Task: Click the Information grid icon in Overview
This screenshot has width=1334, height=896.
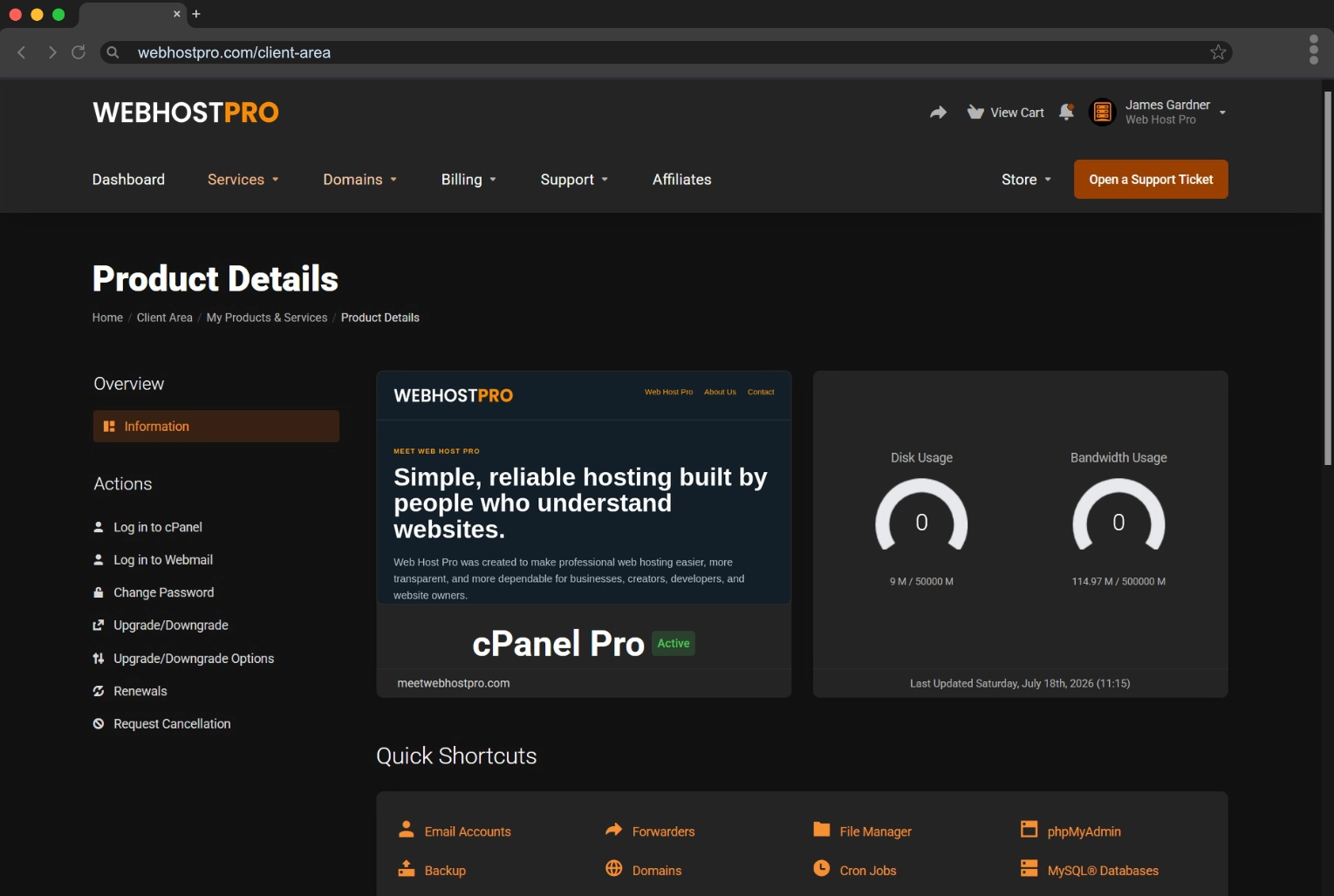Action: (109, 427)
